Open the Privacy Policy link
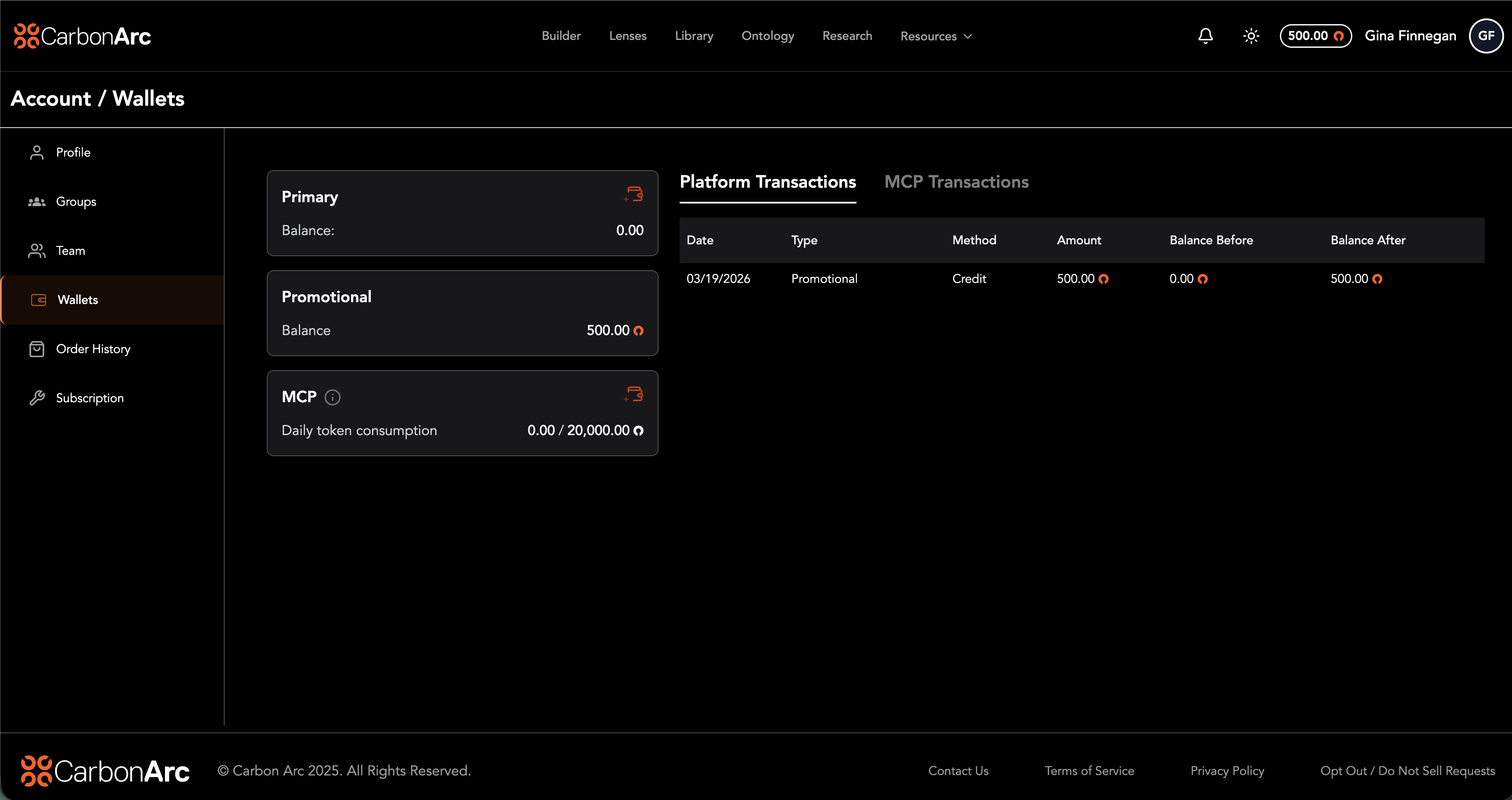This screenshot has width=1512, height=800. (1227, 771)
